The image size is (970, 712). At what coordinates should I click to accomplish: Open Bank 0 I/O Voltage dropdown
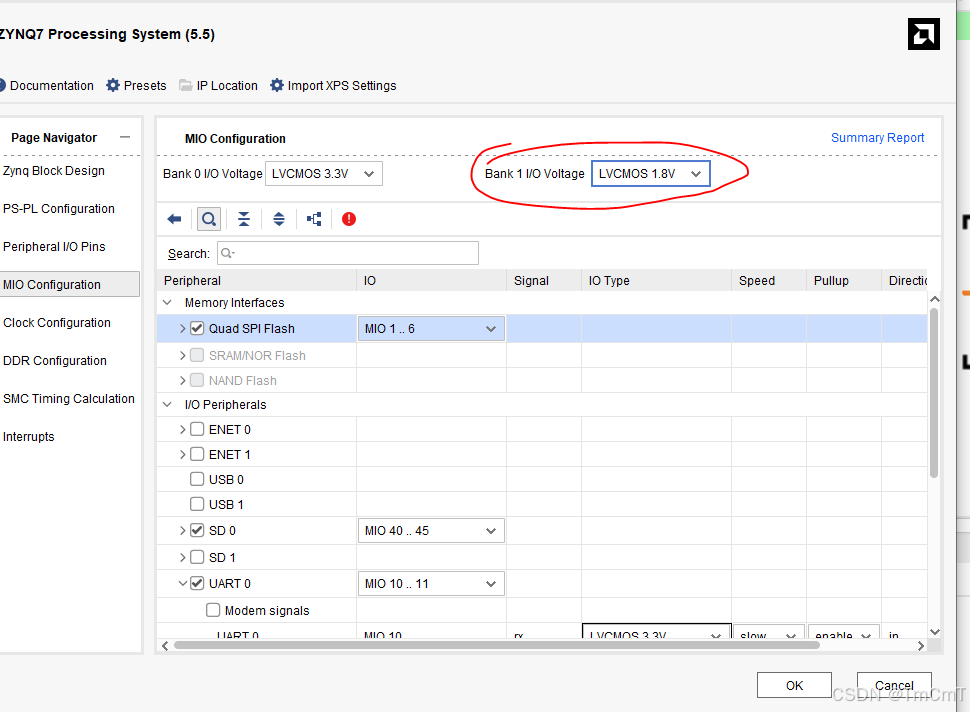click(324, 174)
